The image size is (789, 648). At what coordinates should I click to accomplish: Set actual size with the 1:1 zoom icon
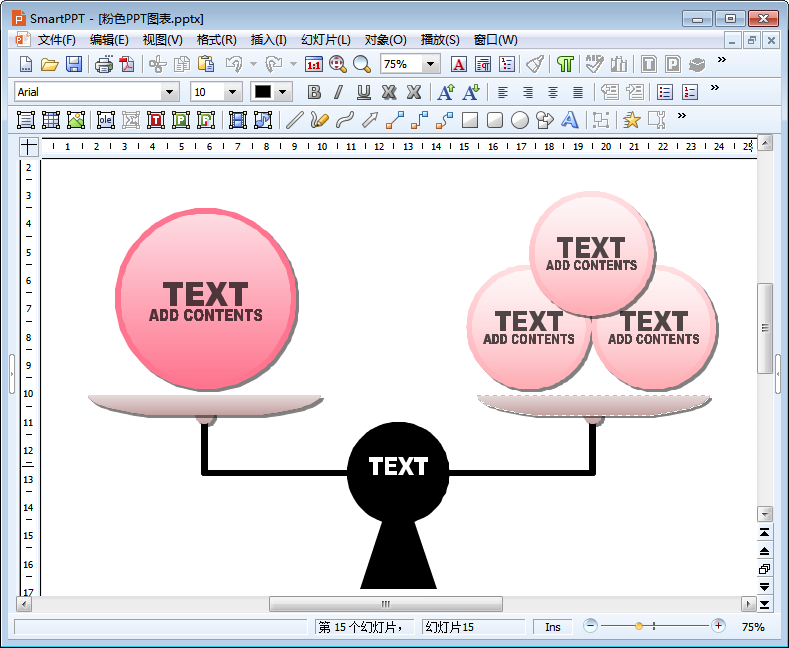(x=313, y=64)
